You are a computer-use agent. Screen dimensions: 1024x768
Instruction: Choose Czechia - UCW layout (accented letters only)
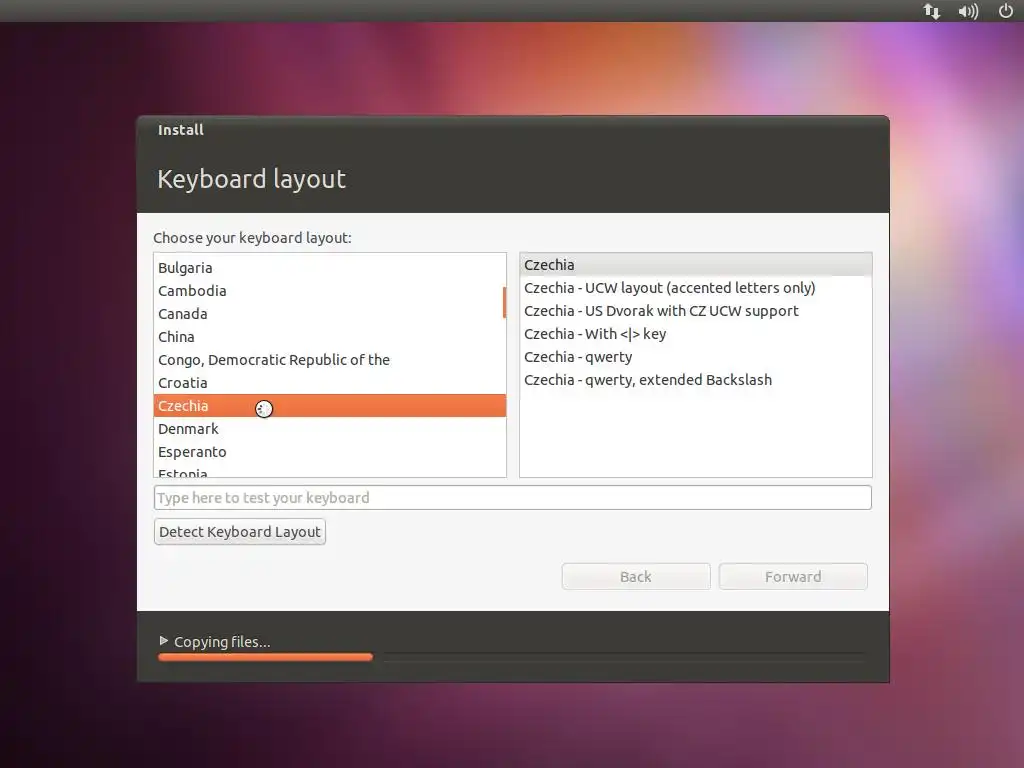point(696,288)
